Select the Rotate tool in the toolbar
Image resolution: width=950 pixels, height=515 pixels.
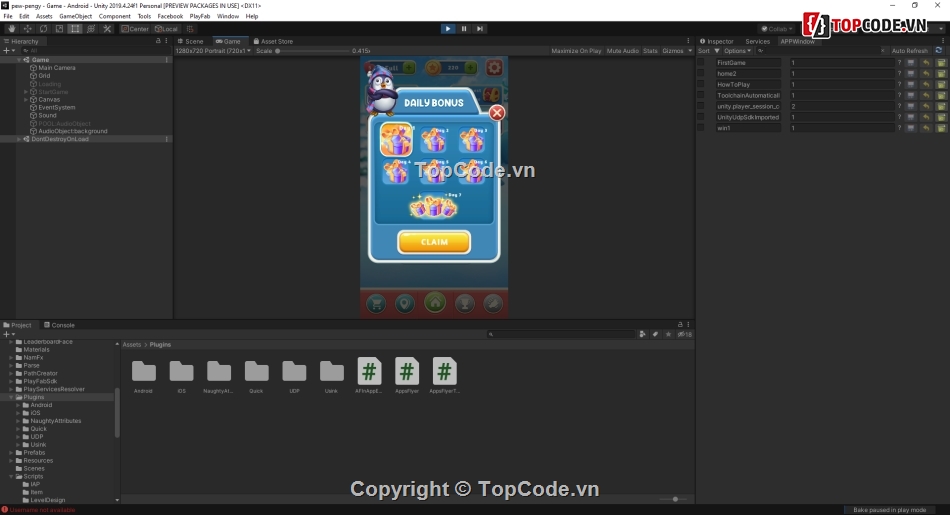43,28
